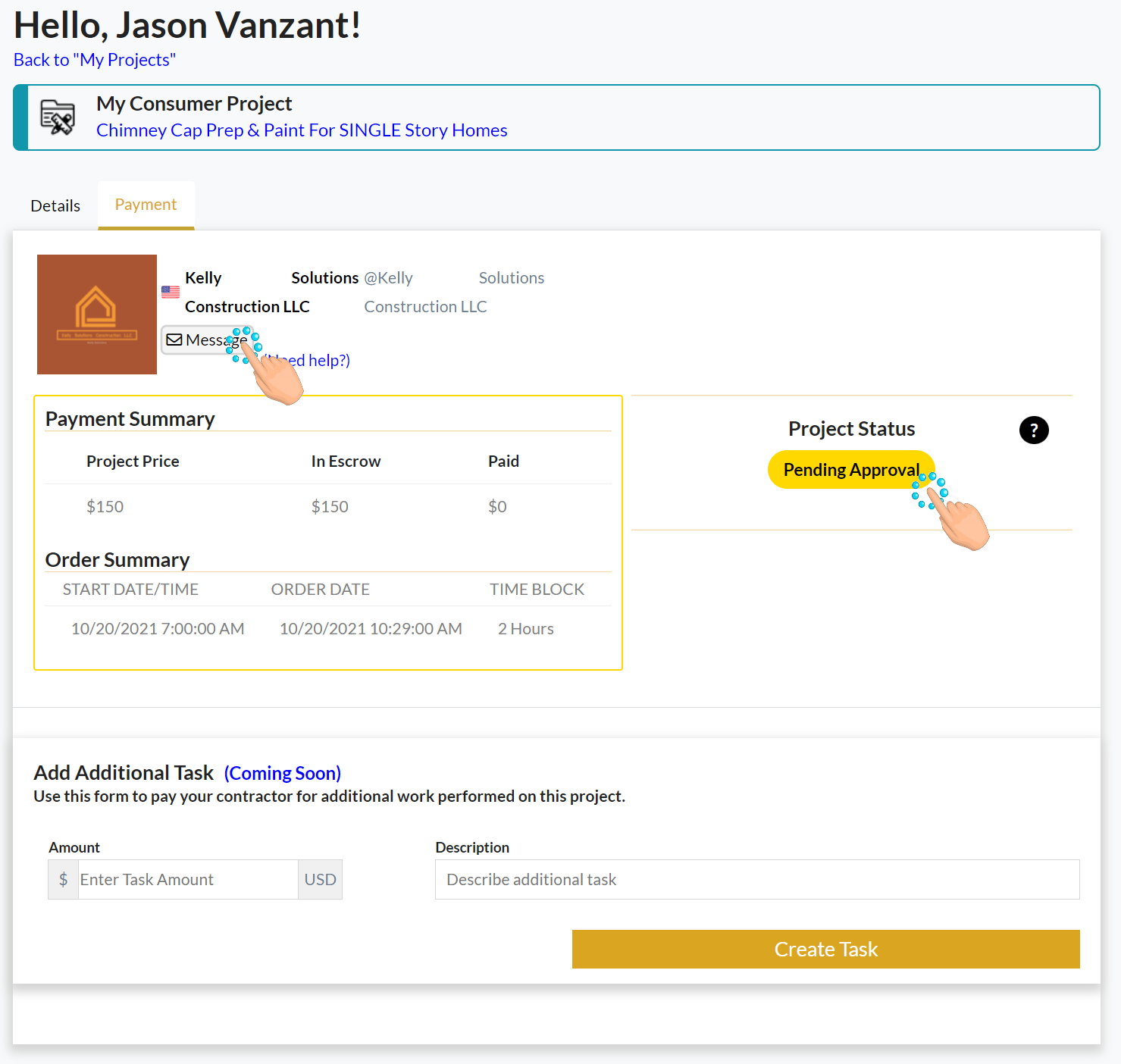Switch to the Details tab
Image resolution: width=1121 pixels, height=1064 pixels.
coord(55,205)
